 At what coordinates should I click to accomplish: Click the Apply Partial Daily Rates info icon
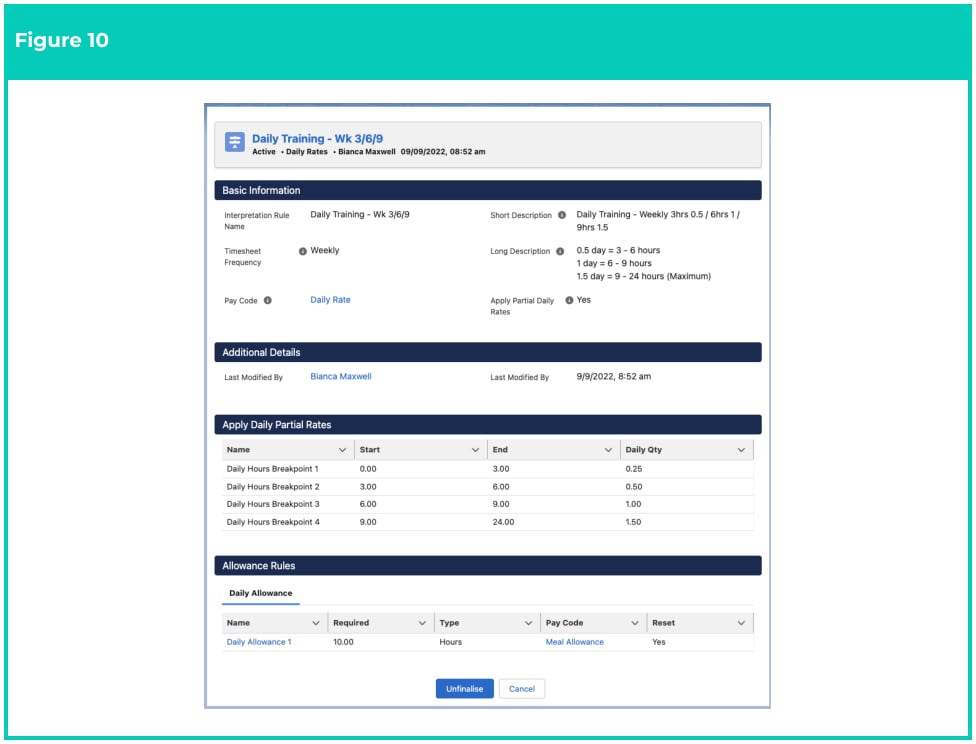pos(569,300)
